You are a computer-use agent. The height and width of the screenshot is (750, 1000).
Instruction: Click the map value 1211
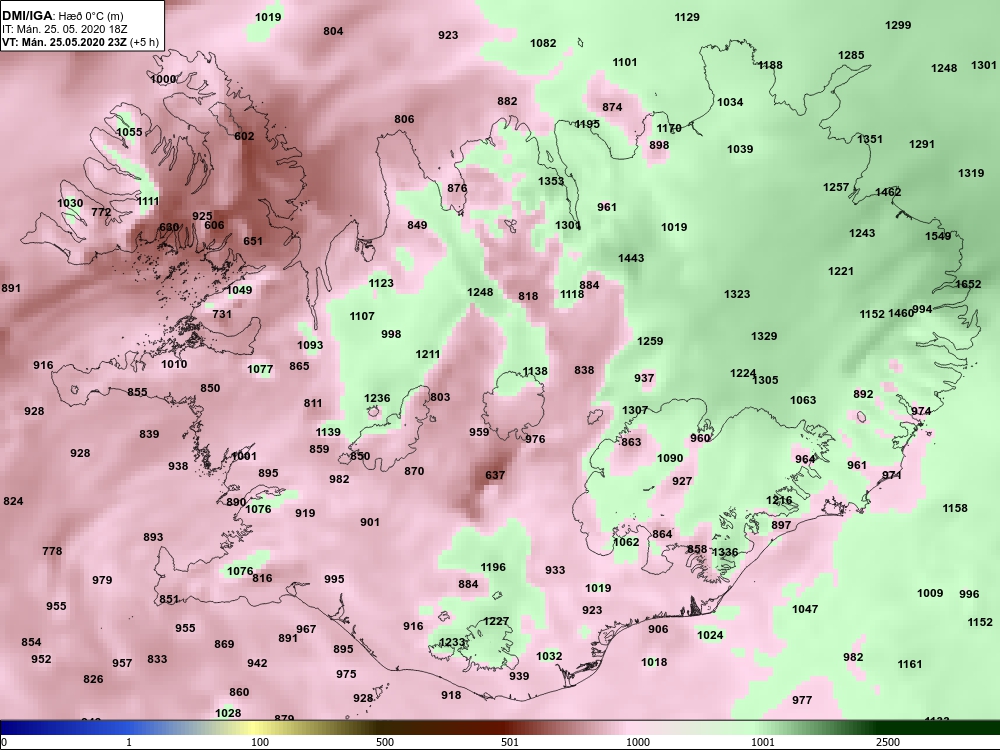[427, 354]
